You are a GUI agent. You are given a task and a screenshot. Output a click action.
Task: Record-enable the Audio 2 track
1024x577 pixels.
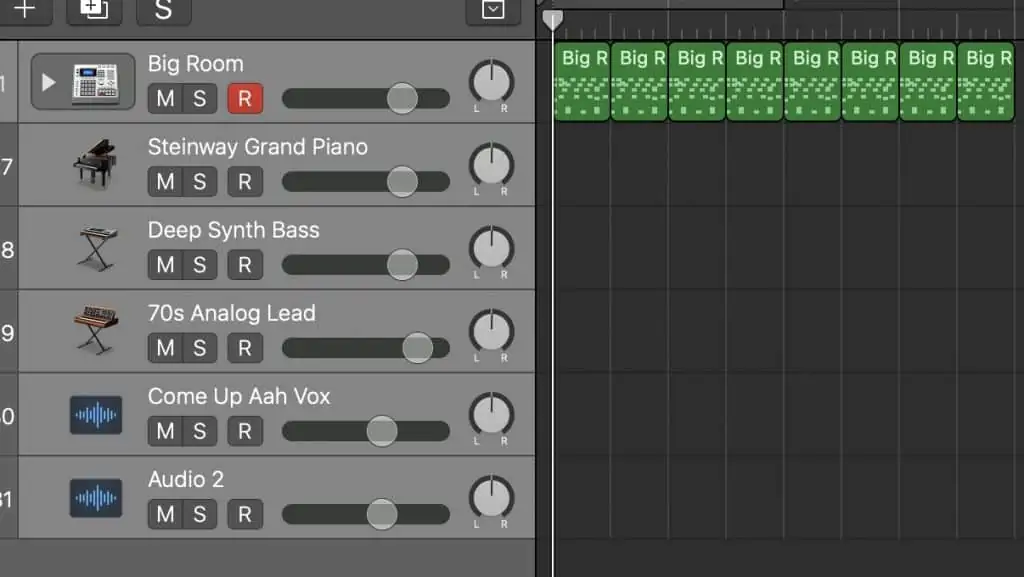pos(245,514)
